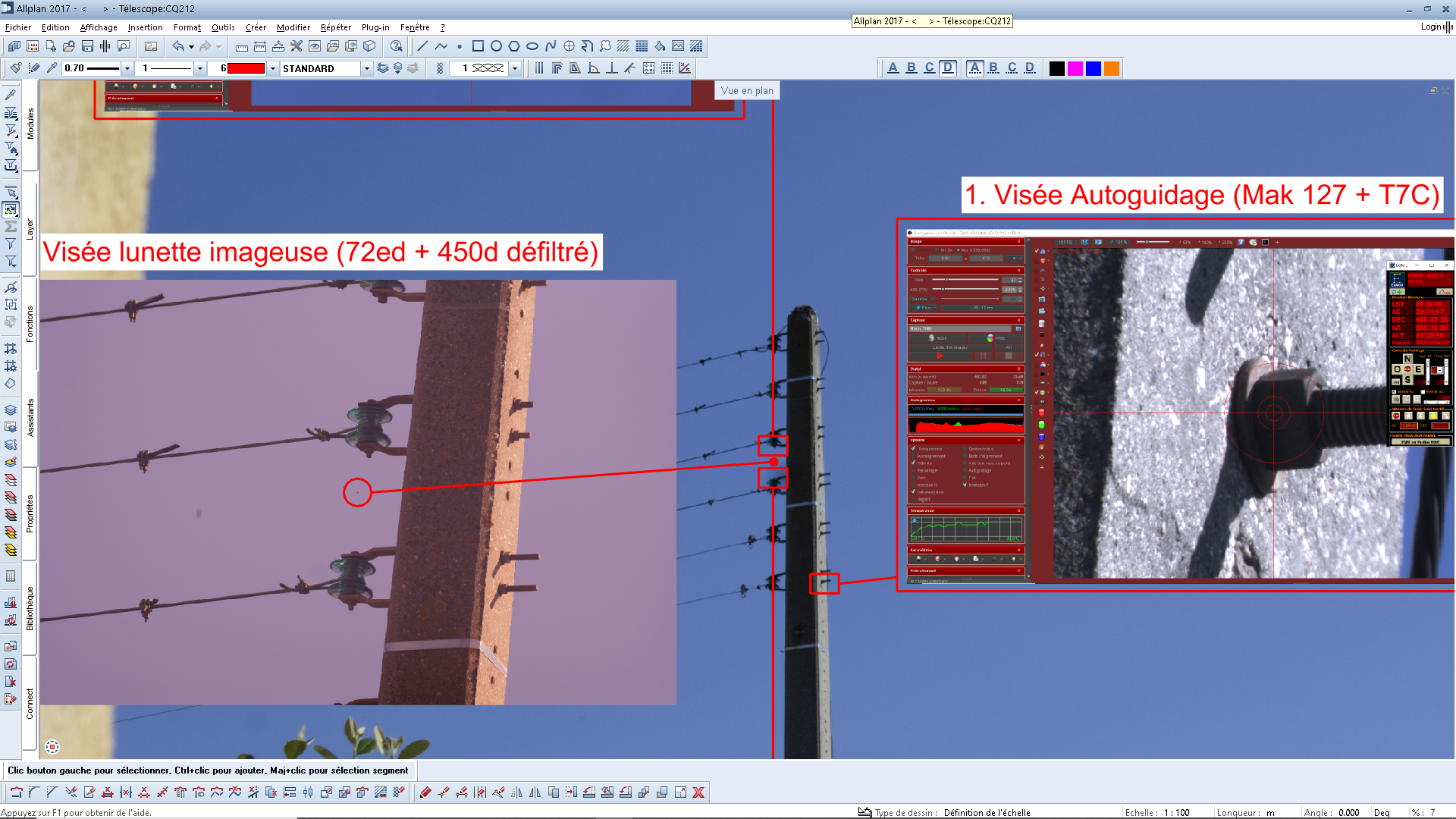Click the Login link

pos(1430,27)
